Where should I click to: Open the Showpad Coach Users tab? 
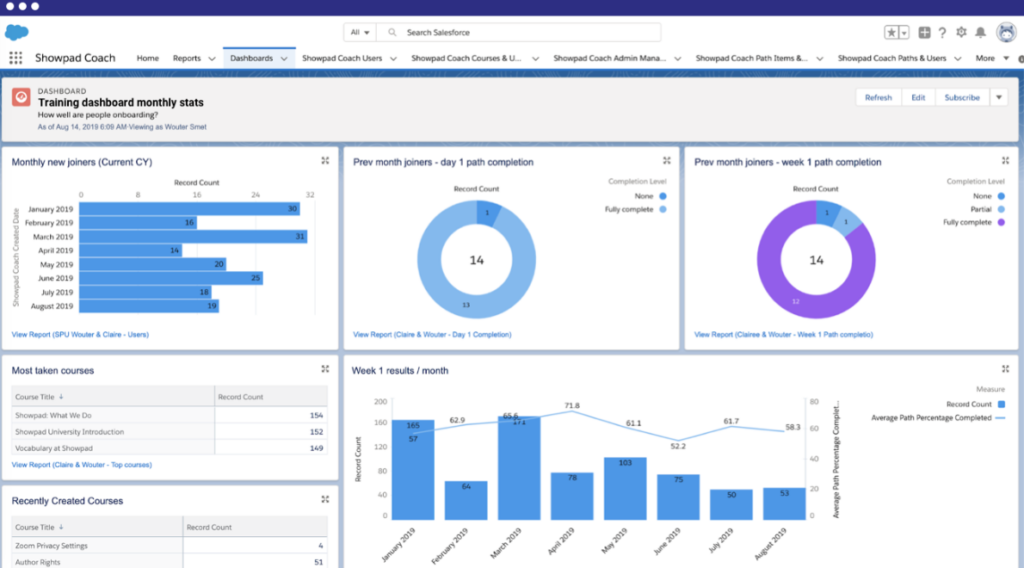pos(342,58)
